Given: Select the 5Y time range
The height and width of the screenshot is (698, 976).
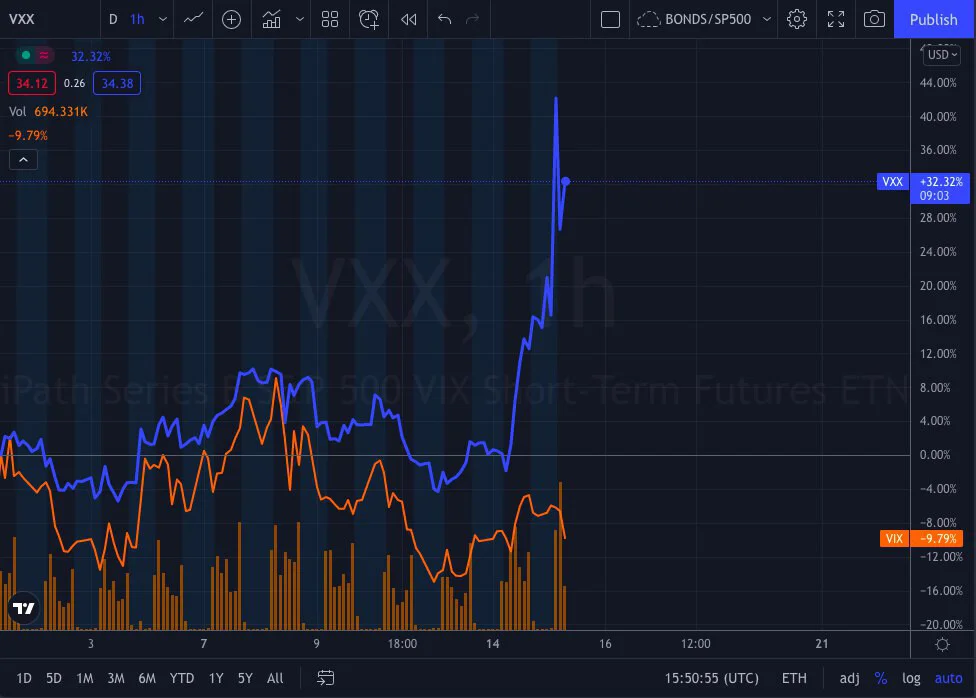Looking at the screenshot, I should pyautogui.click(x=245, y=678).
